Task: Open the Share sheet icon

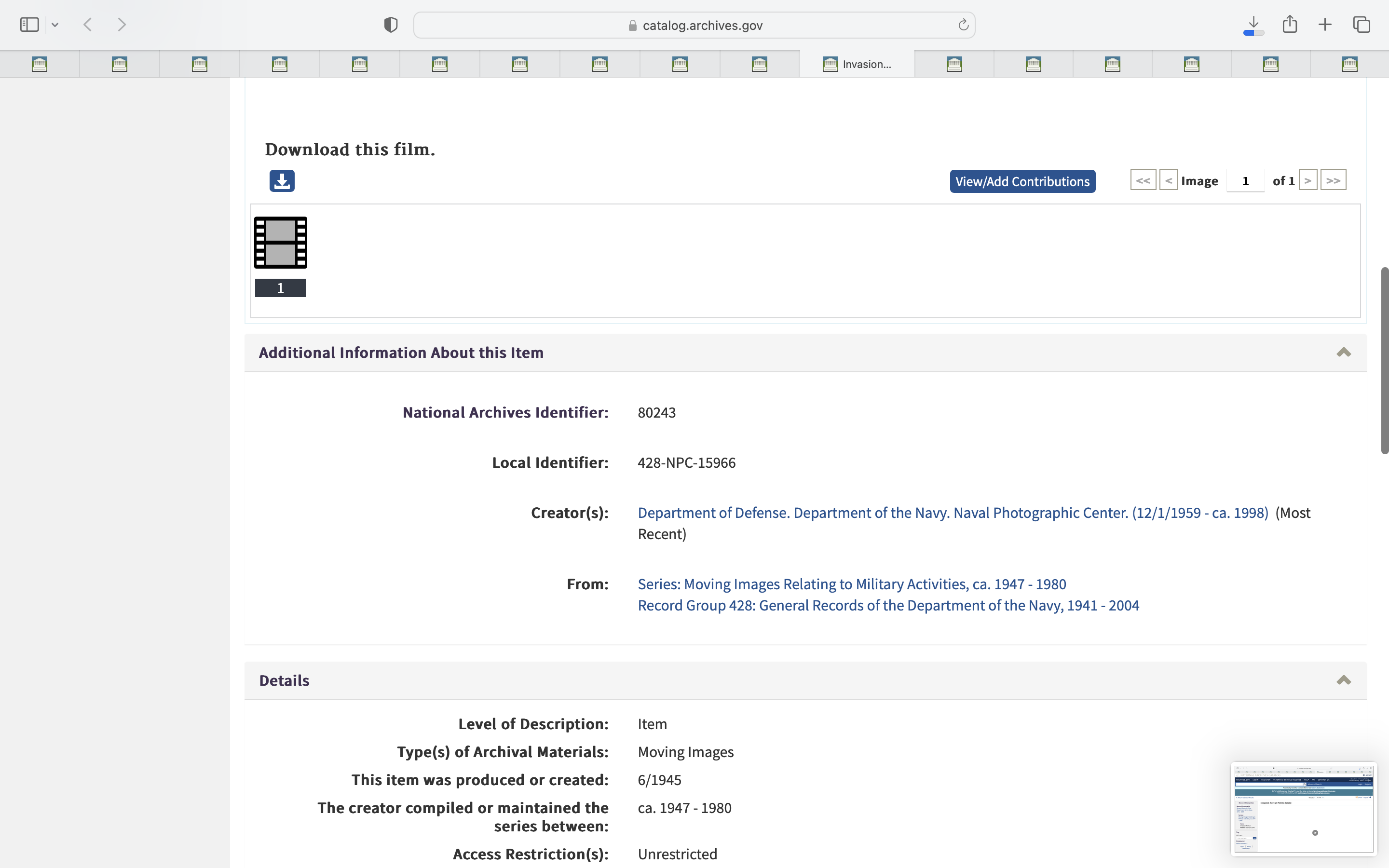Action: [1290, 24]
